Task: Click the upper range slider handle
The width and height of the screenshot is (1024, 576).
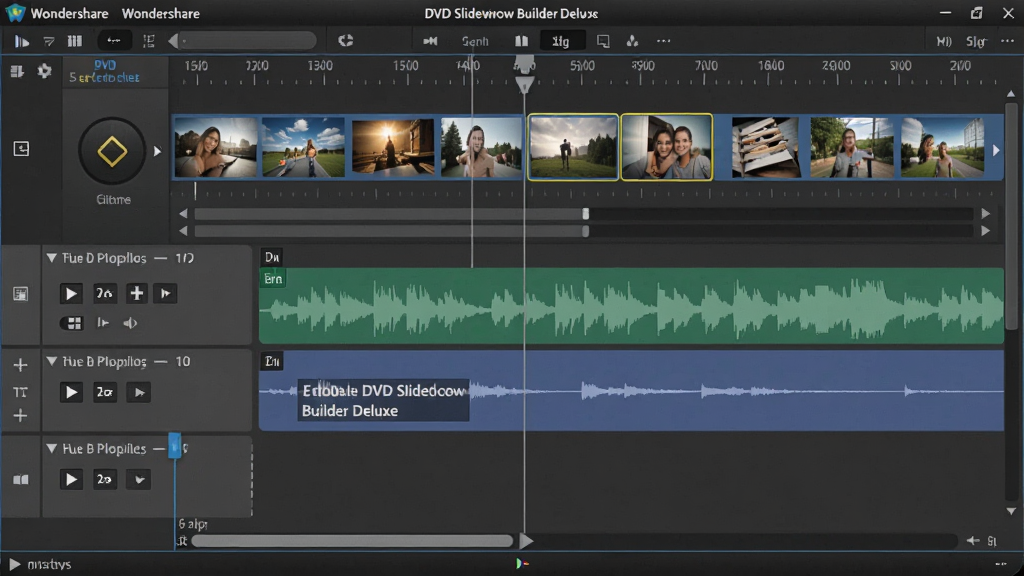Action: pos(586,214)
